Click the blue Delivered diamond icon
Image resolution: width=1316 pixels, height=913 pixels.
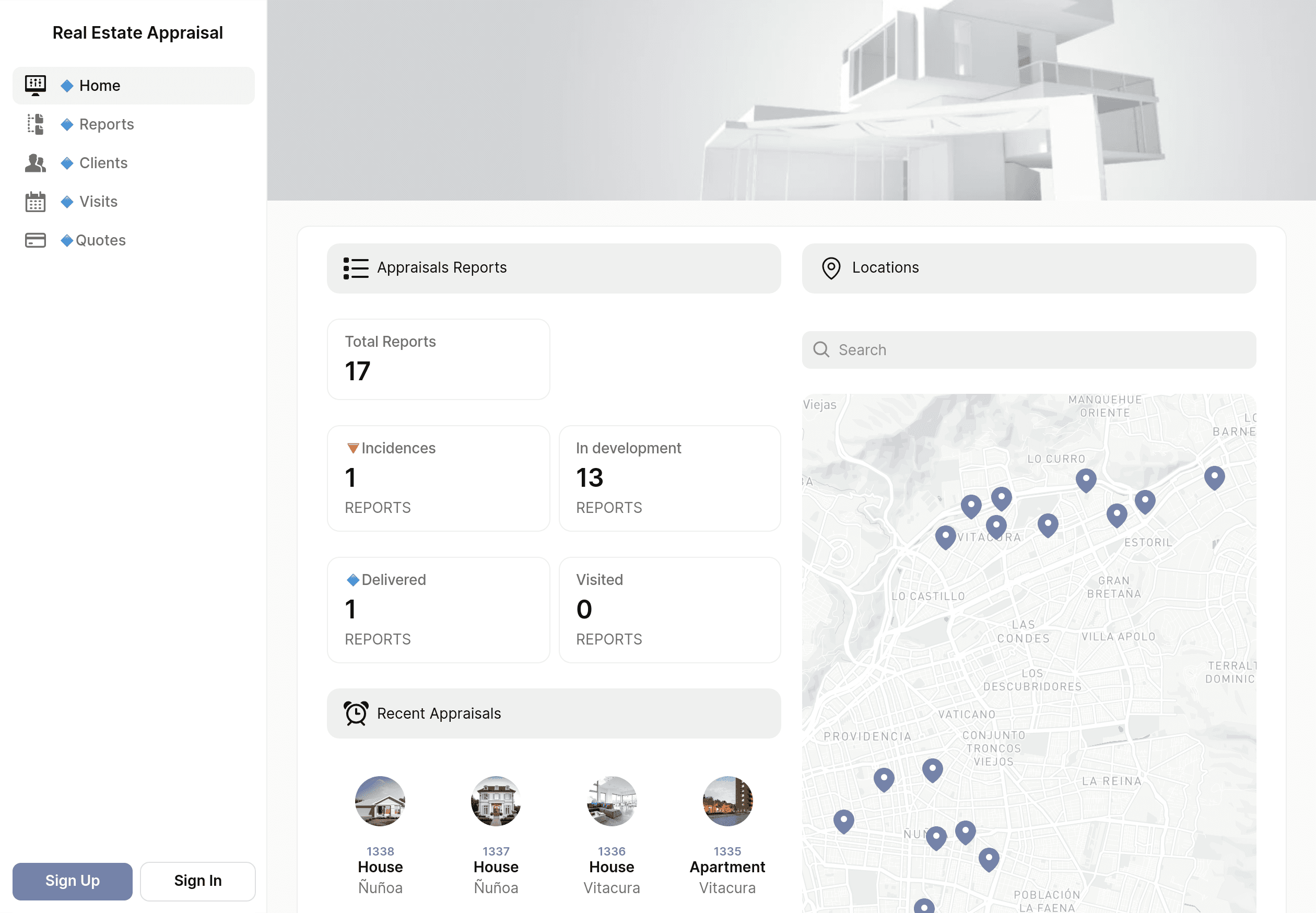tap(353, 579)
